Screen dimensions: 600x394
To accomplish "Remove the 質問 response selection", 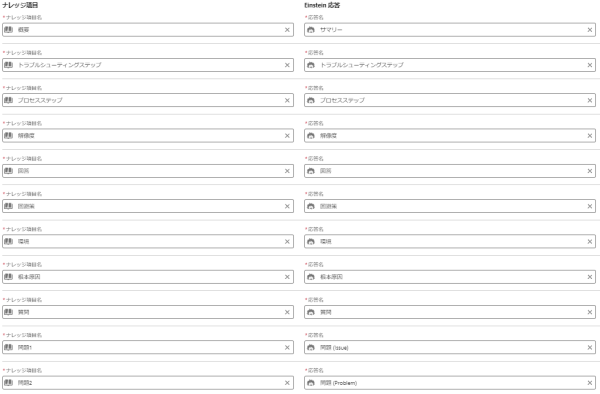I will point(590,312).
